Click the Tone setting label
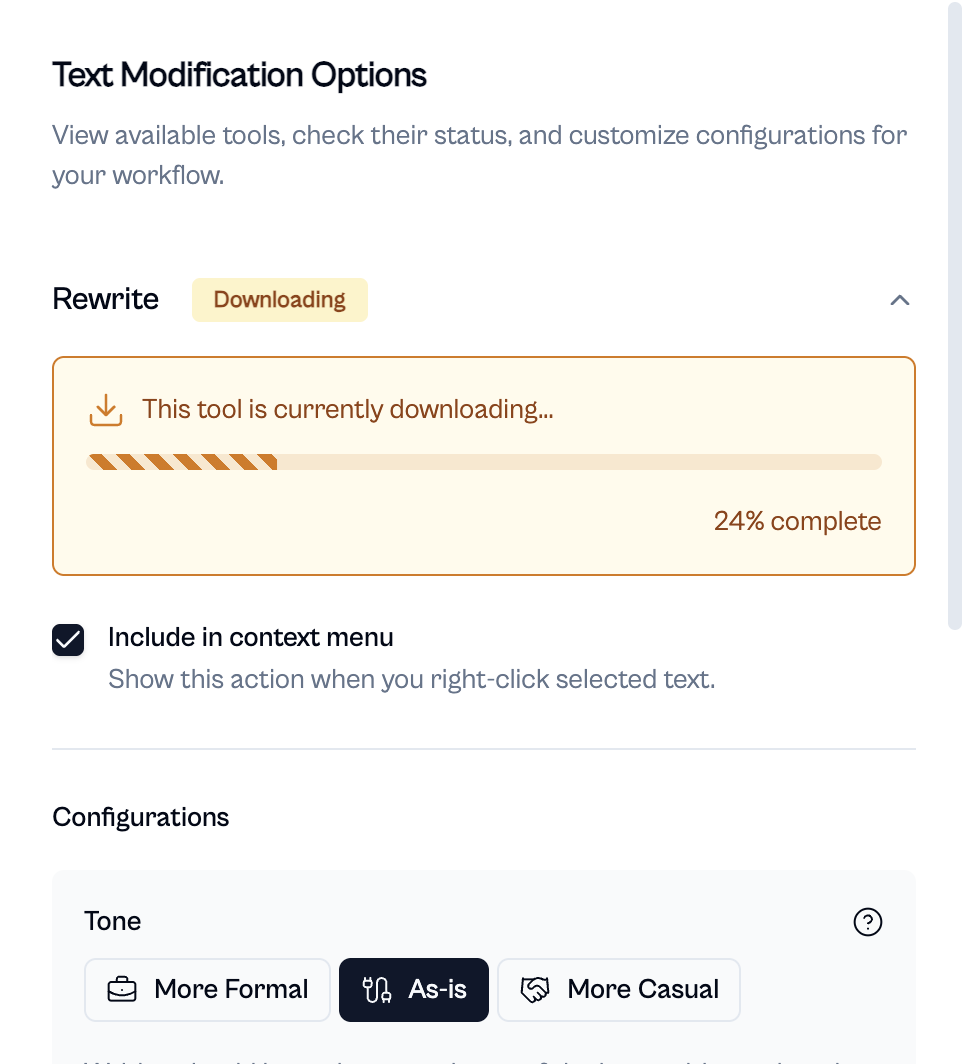Viewport: 966px width, 1064px height. (113, 921)
